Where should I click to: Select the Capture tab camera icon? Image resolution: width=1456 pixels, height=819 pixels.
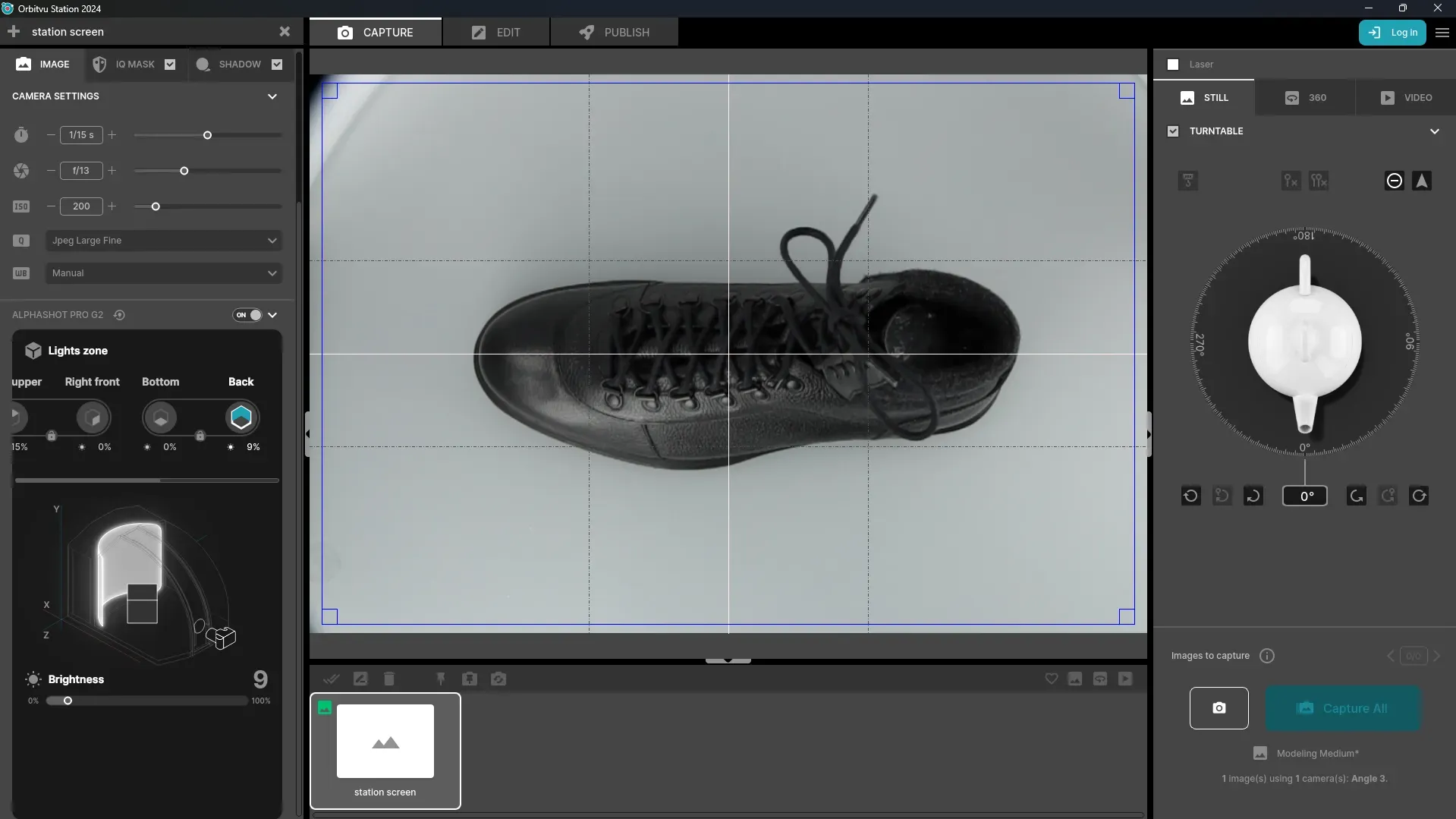click(346, 32)
